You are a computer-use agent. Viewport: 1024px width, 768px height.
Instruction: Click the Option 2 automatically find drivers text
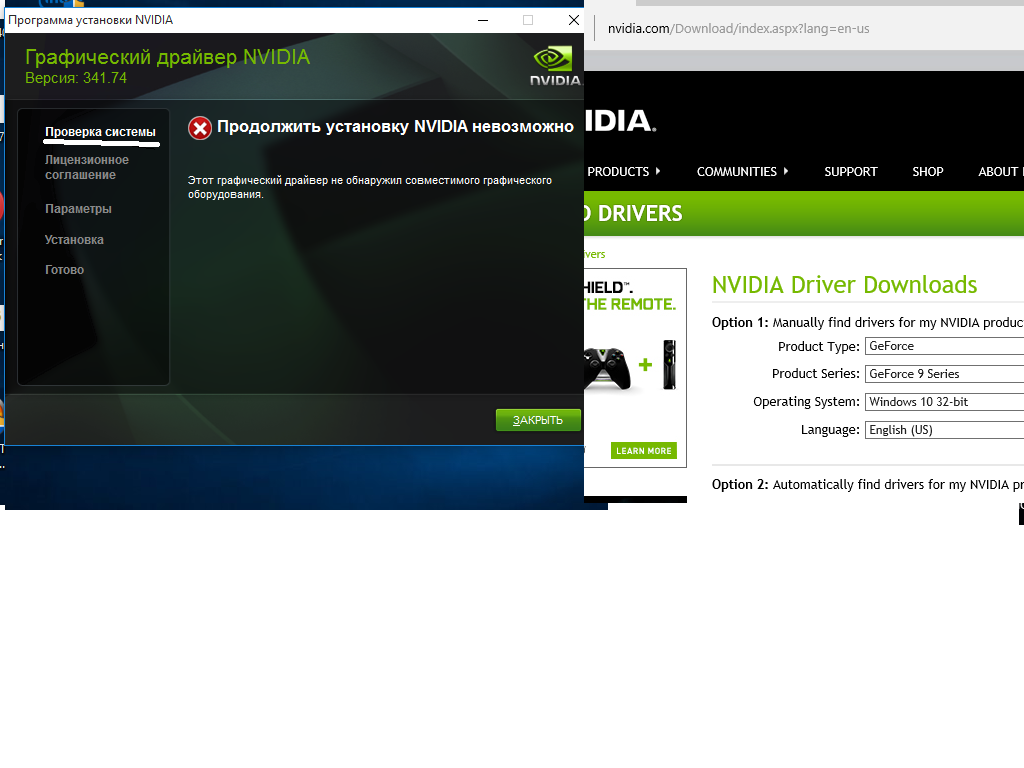[868, 485]
